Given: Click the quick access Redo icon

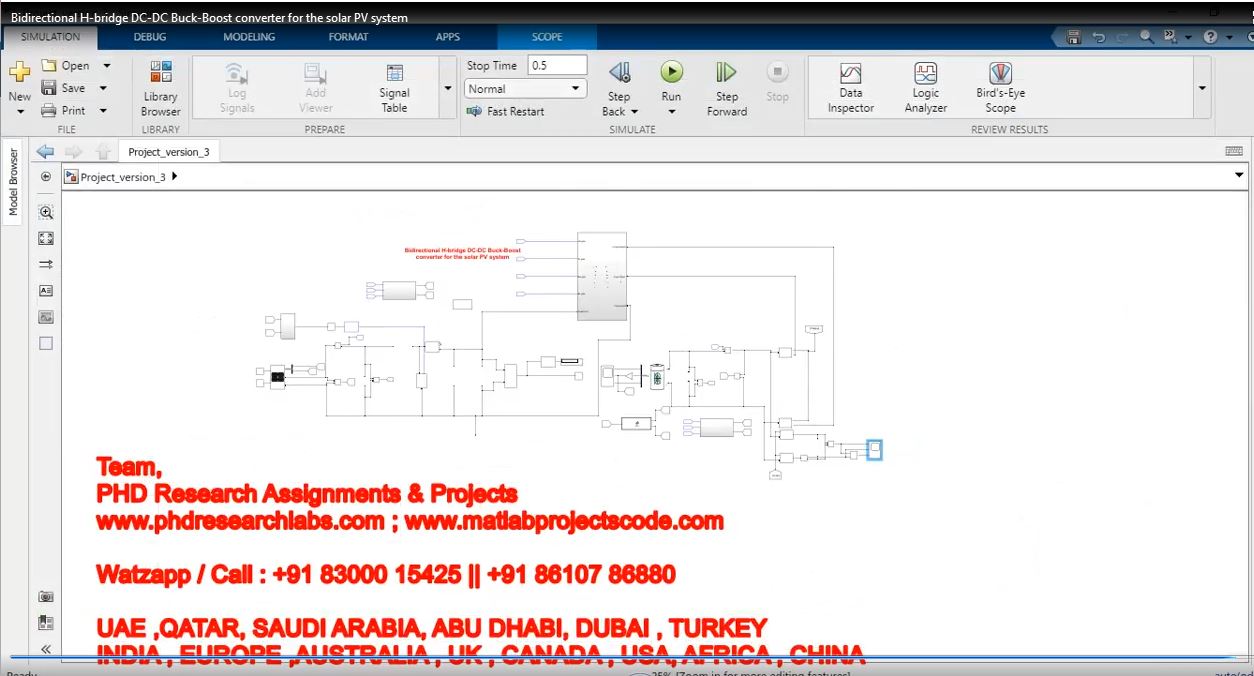Looking at the screenshot, I should point(1122,37).
